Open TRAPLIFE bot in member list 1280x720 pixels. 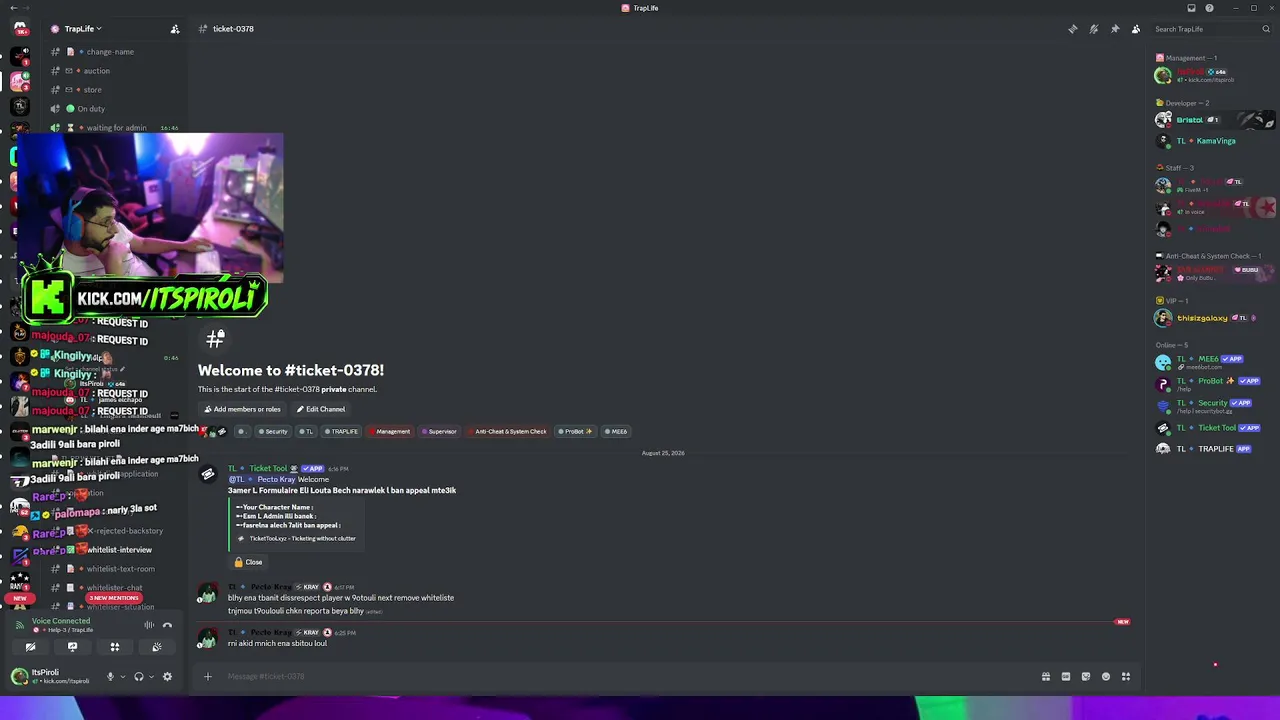coord(1214,449)
